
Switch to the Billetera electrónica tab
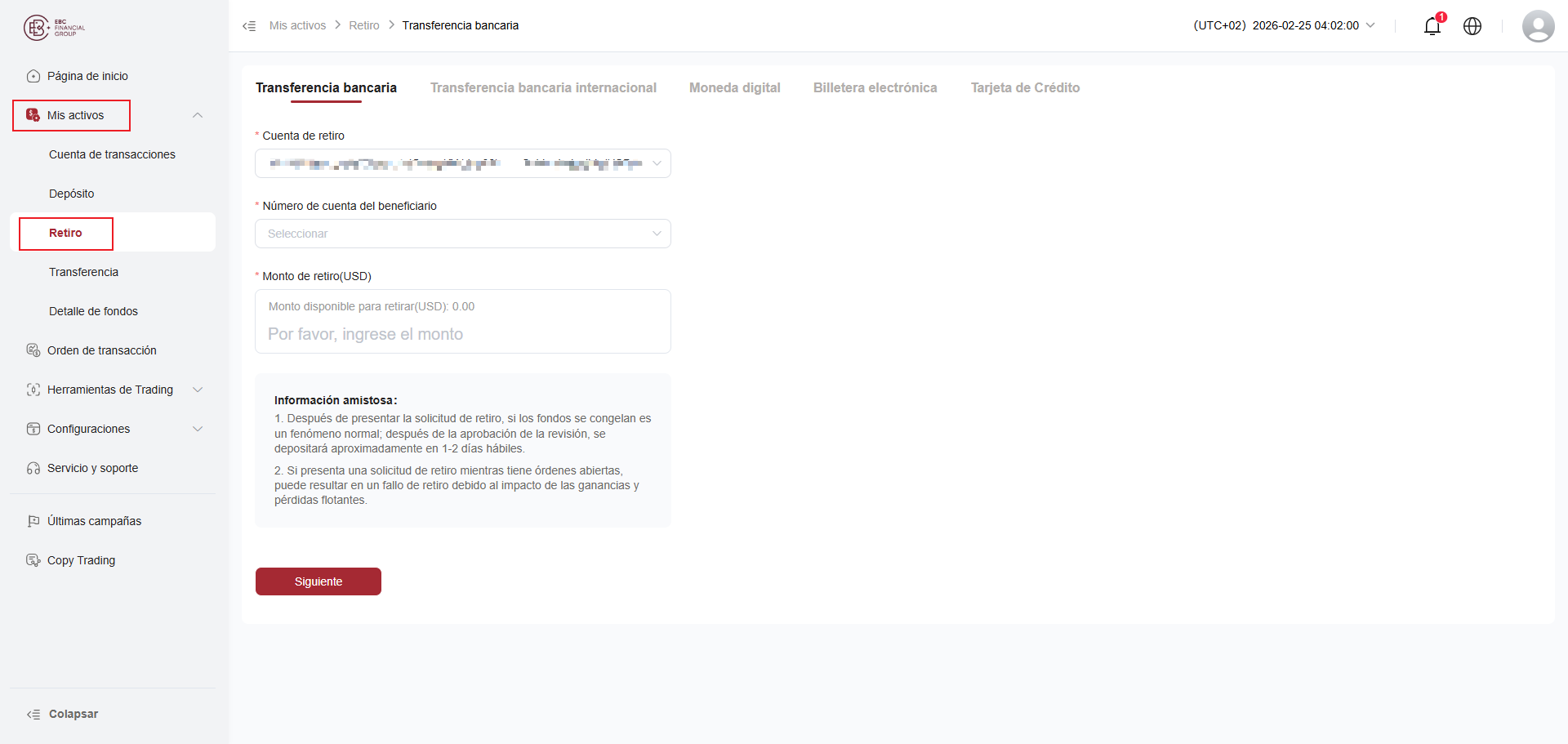coord(875,87)
